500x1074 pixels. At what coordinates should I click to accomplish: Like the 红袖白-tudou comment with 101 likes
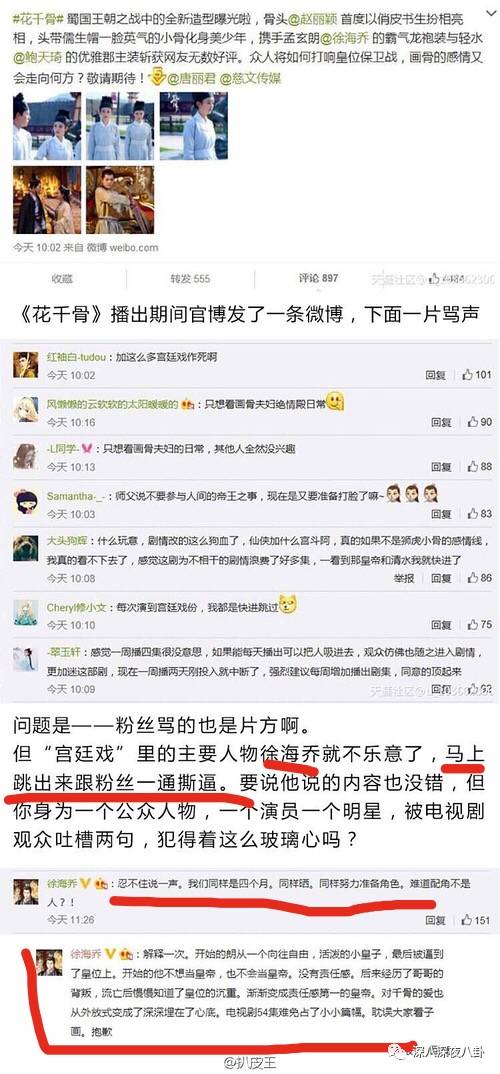click(x=477, y=375)
